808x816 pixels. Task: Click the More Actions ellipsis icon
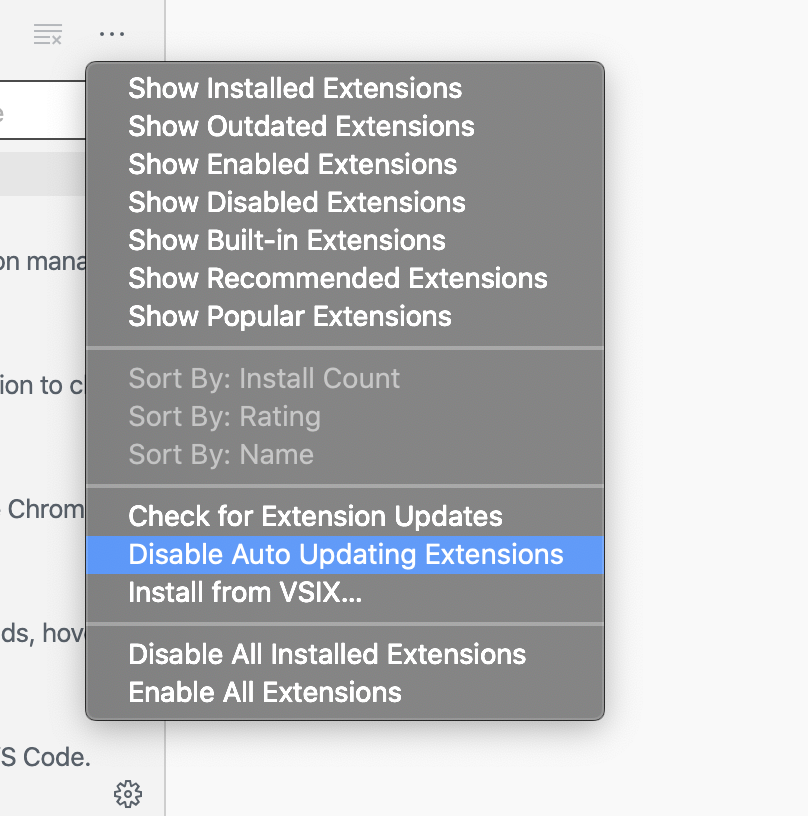112,34
